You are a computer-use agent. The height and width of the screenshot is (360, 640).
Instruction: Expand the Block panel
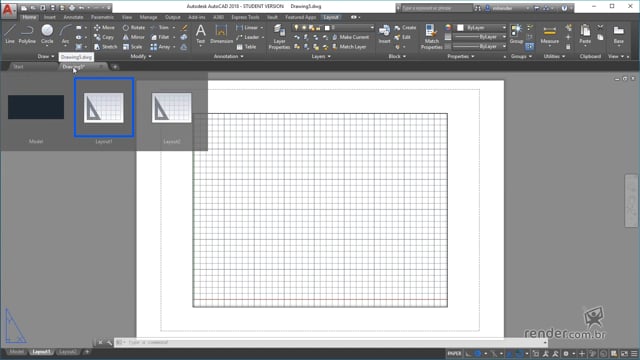pyautogui.click(x=397, y=56)
